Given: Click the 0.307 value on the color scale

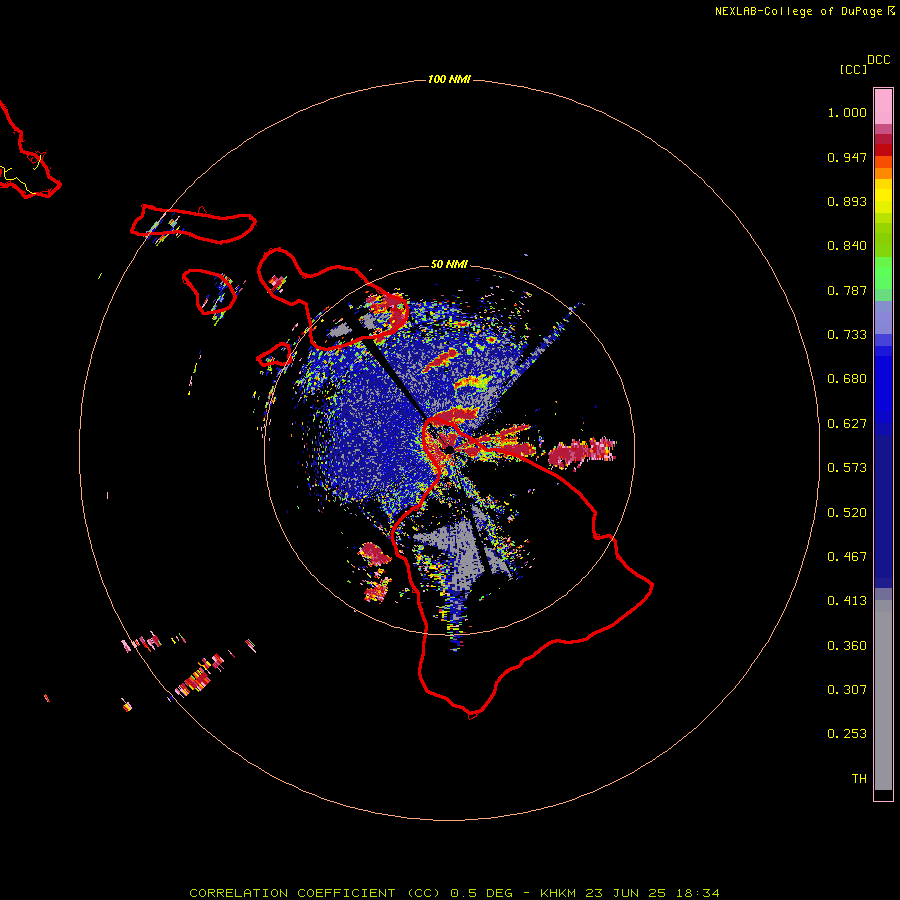Looking at the screenshot, I should (847, 689).
